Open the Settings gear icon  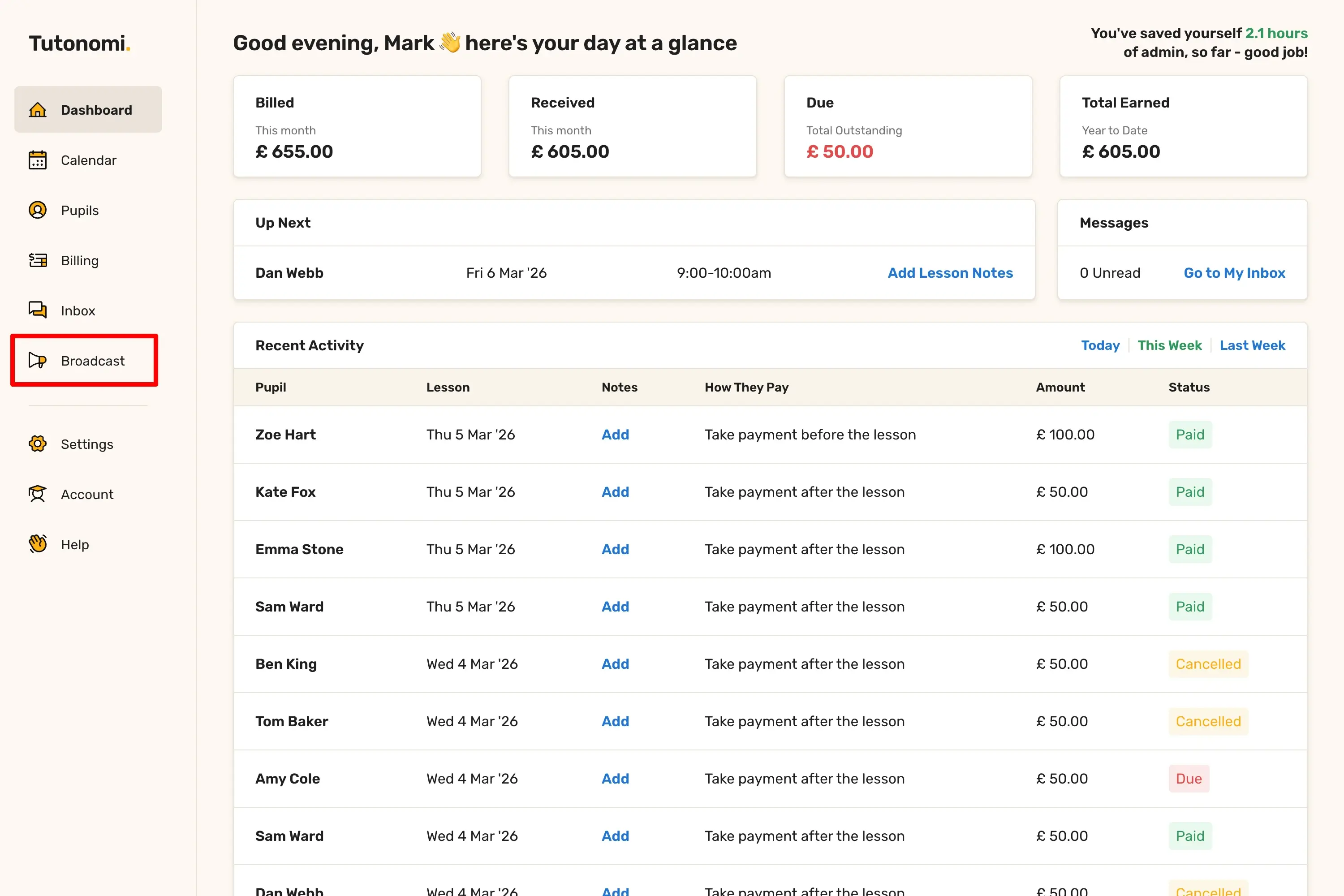tap(38, 444)
